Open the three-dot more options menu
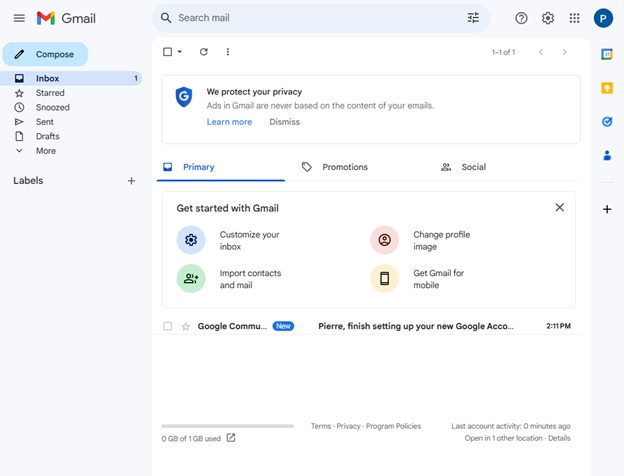 228,52
